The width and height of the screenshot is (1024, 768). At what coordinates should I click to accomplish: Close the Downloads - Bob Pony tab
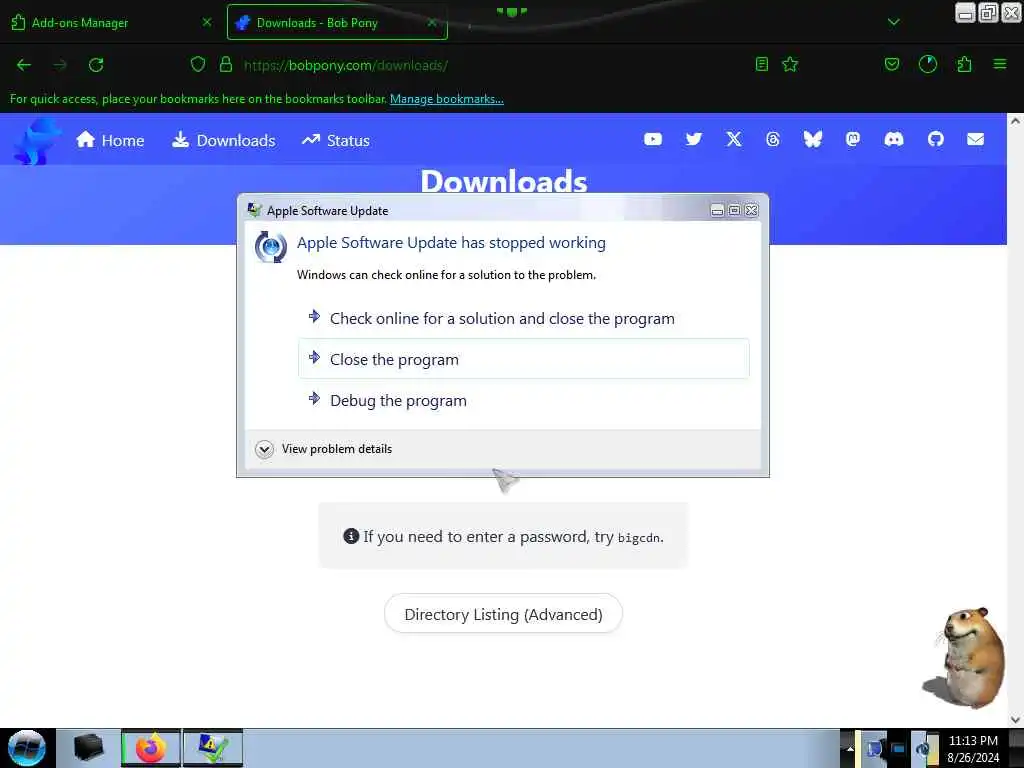(x=432, y=22)
